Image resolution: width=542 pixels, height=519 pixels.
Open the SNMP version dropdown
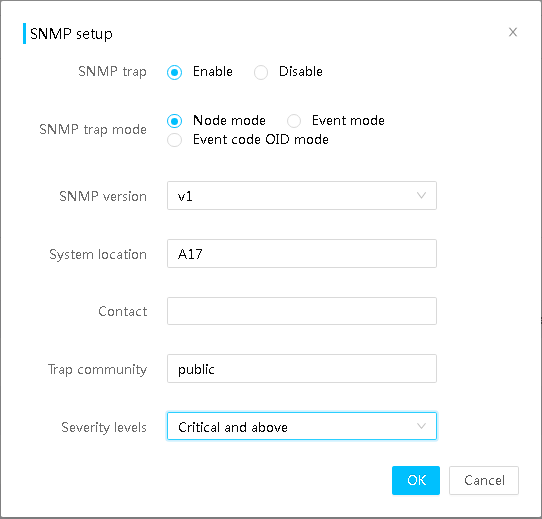click(302, 196)
